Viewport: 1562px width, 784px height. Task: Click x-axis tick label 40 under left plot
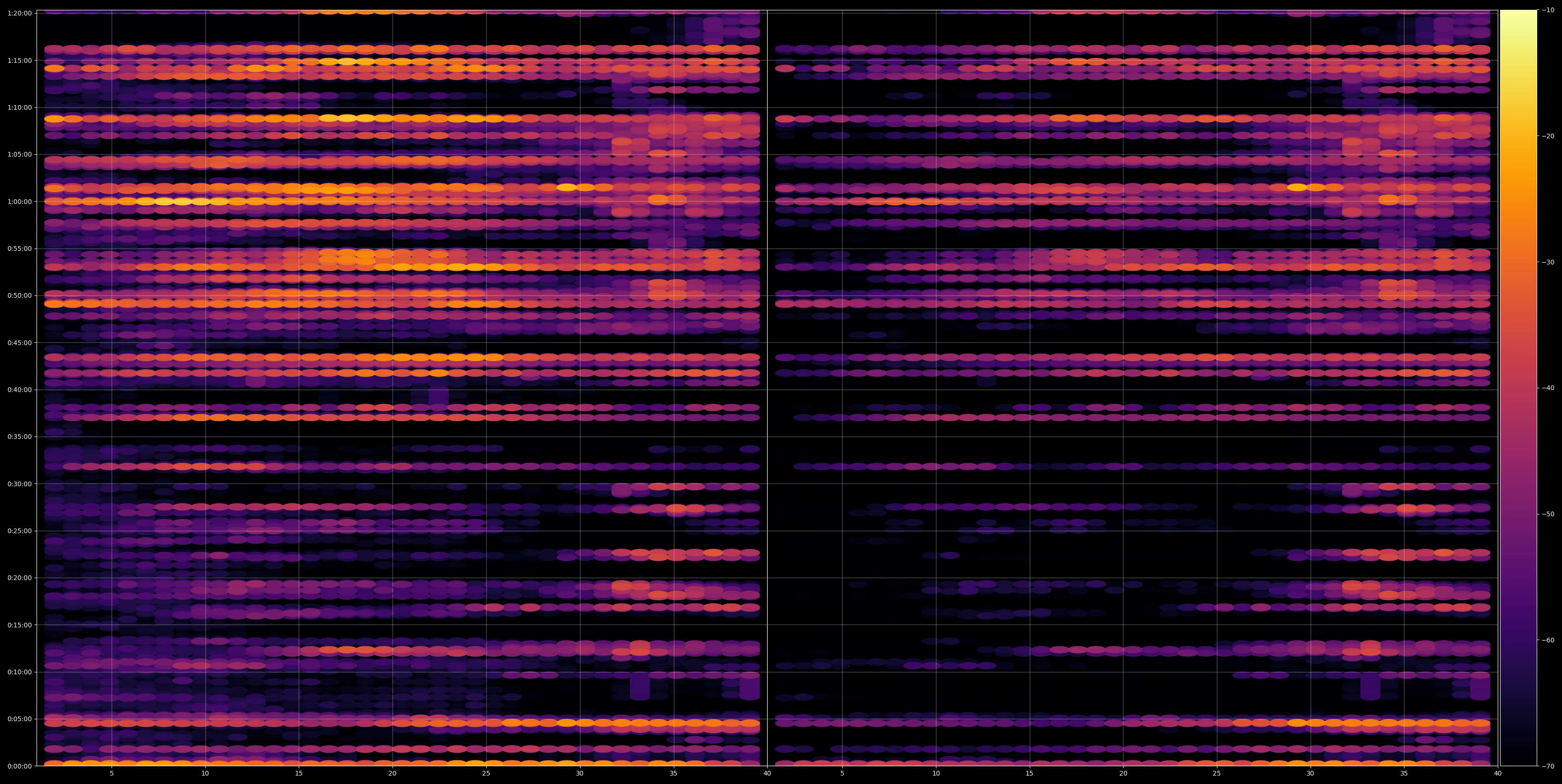point(767,774)
